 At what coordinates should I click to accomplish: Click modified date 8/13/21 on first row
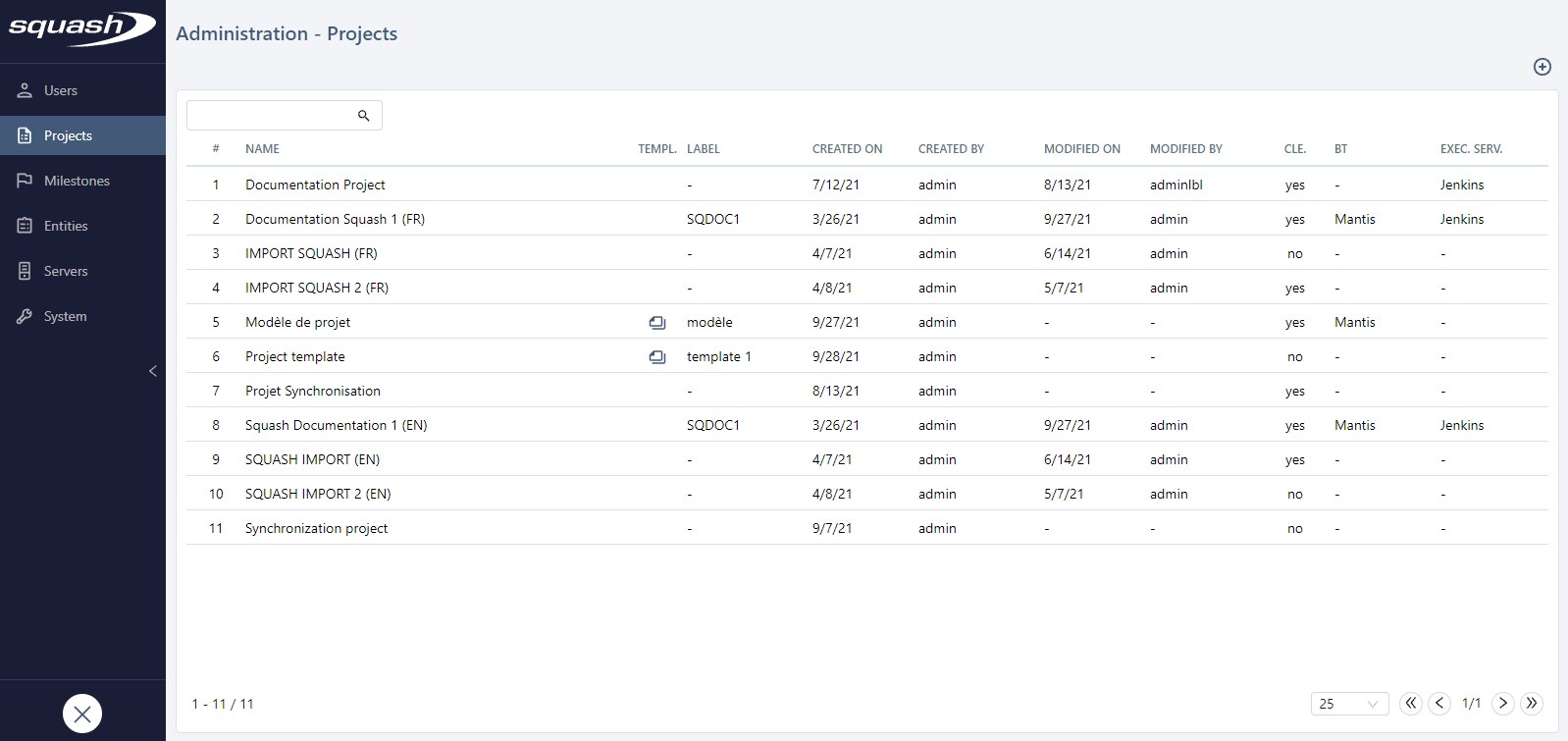click(1068, 185)
